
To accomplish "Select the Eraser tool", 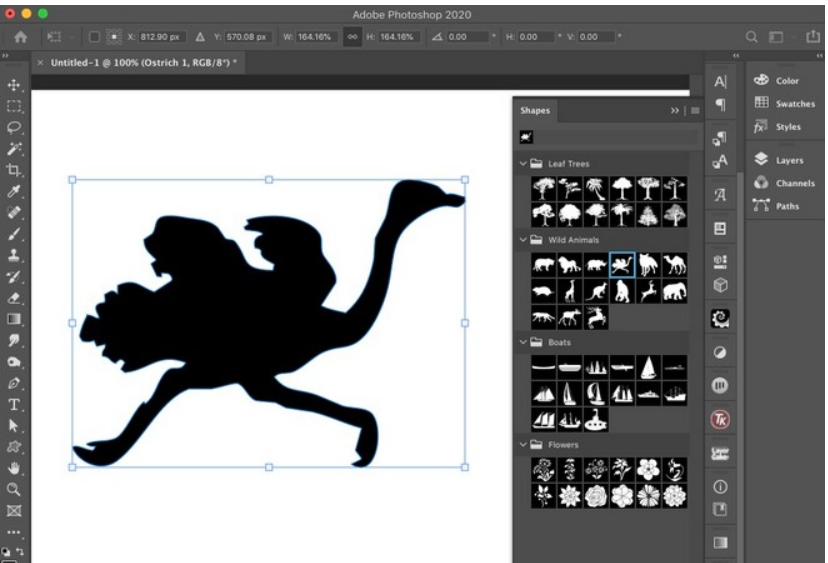I will [x=14, y=298].
